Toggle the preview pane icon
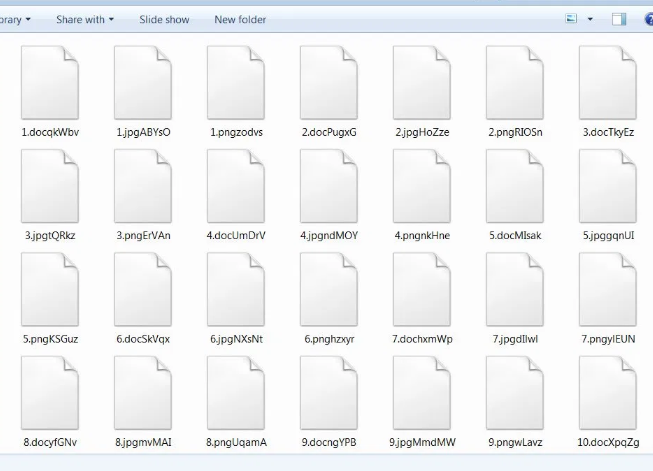The width and height of the screenshot is (653, 471). (619, 19)
